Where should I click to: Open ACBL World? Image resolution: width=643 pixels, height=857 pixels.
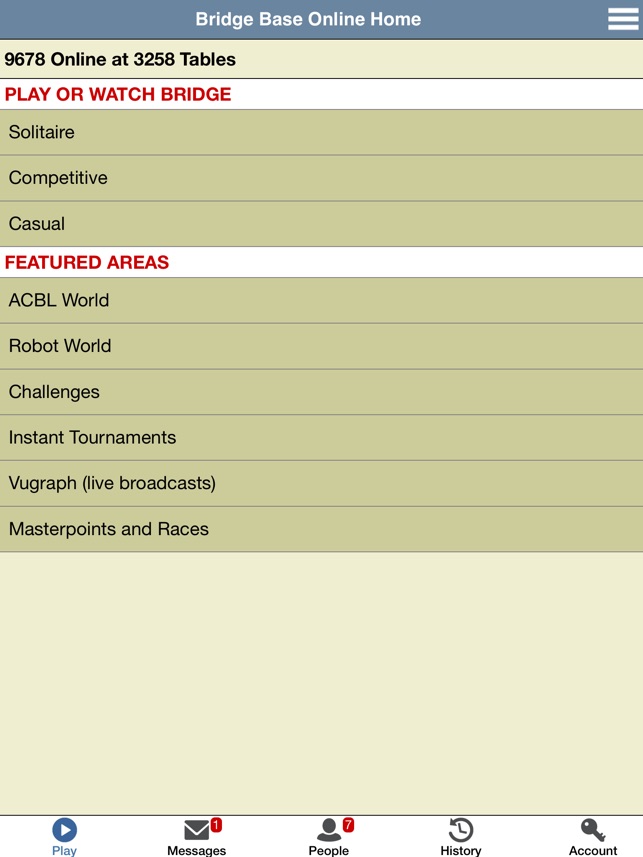pos(322,301)
